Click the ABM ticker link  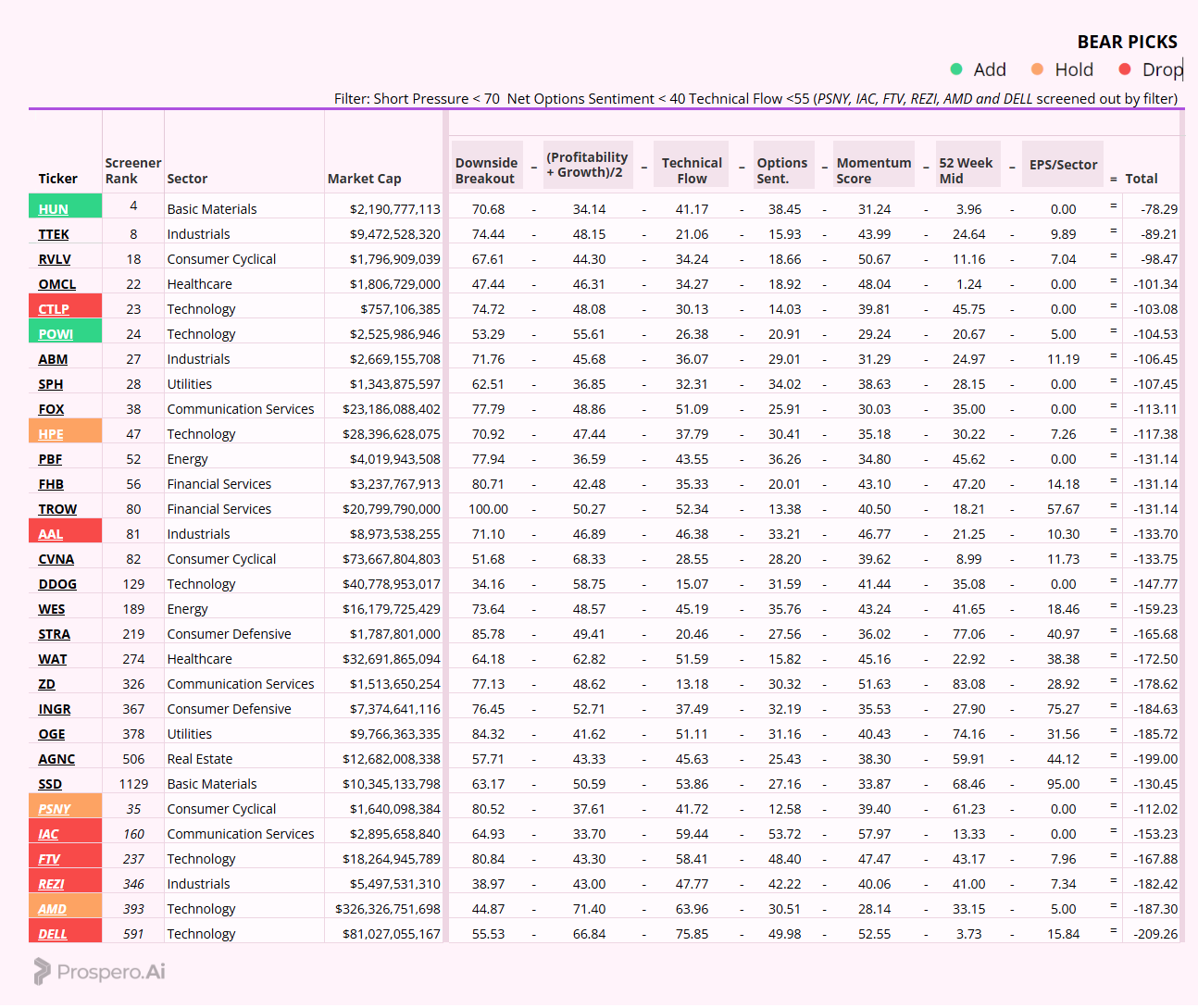coord(53,359)
